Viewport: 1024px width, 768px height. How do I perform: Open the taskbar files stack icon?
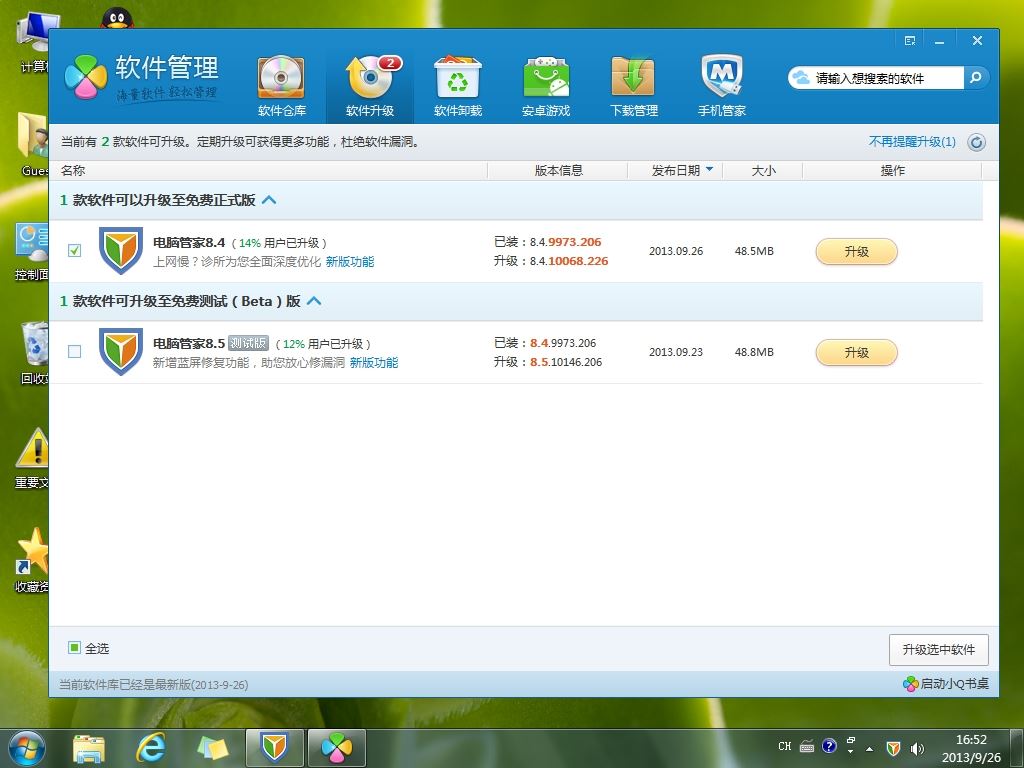tap(213, 748)
